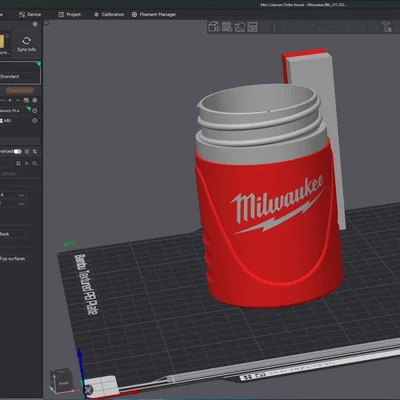Click the view orientation cube
Image resolution: width=400 pixels, height=400 pixels.
pyautogui.click(x=61, y=381)
